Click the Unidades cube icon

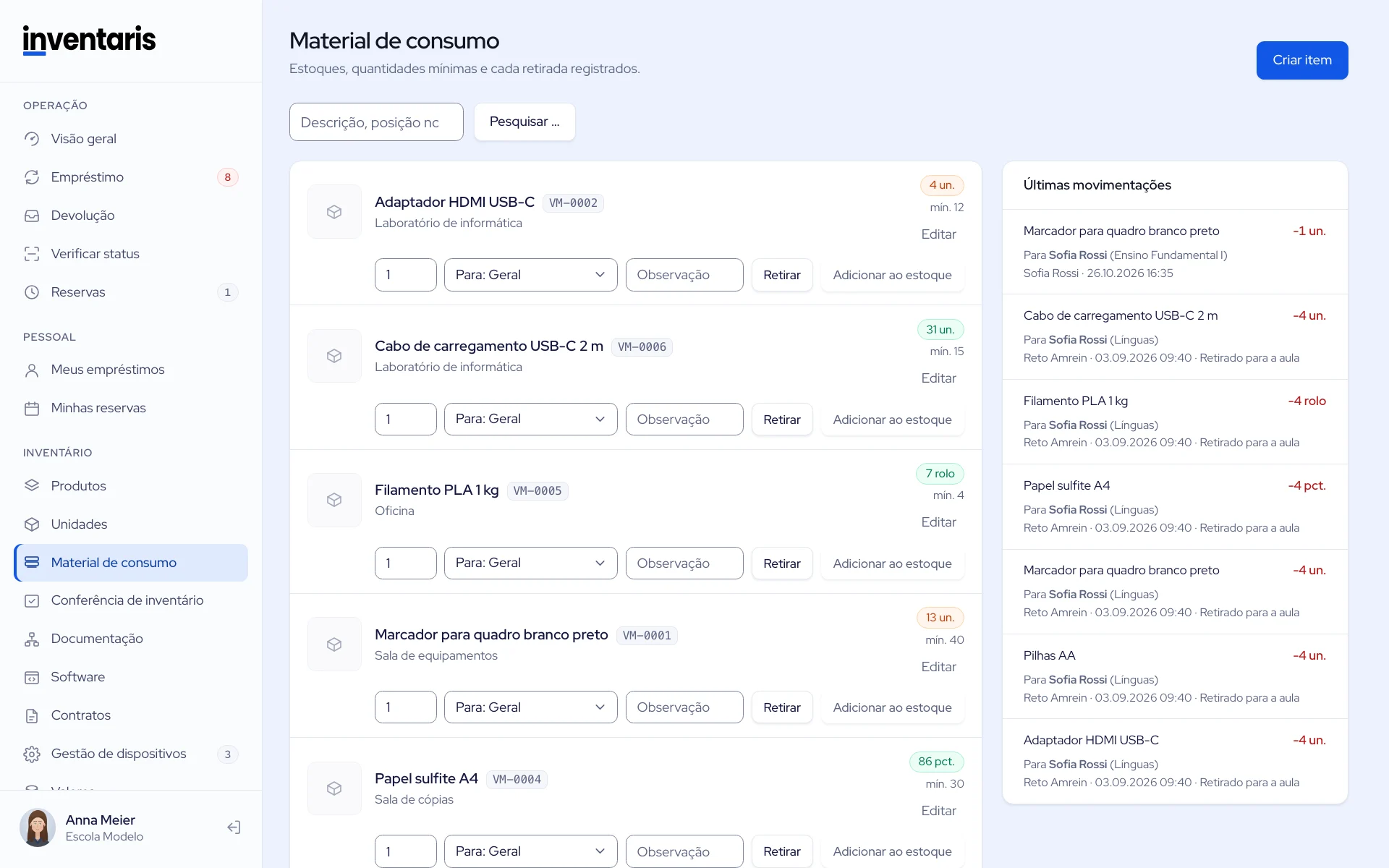tap(32, 524)
